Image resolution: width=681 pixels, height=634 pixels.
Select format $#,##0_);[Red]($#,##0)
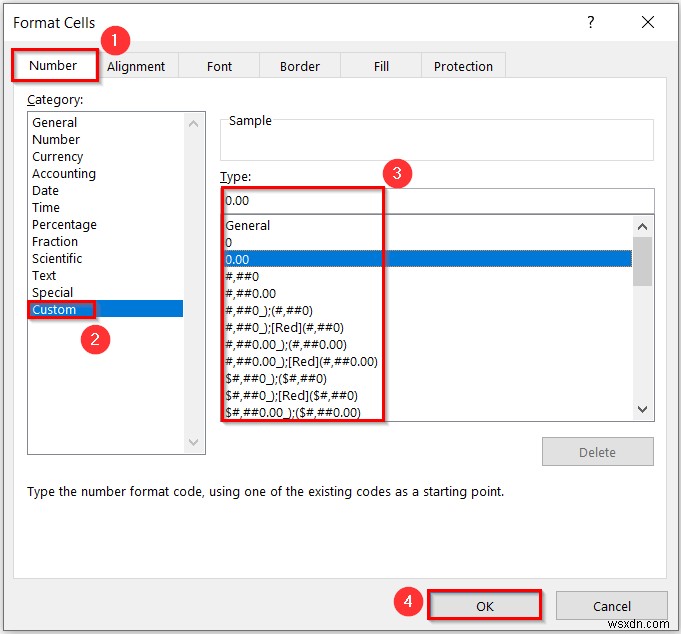click(428, 395)
